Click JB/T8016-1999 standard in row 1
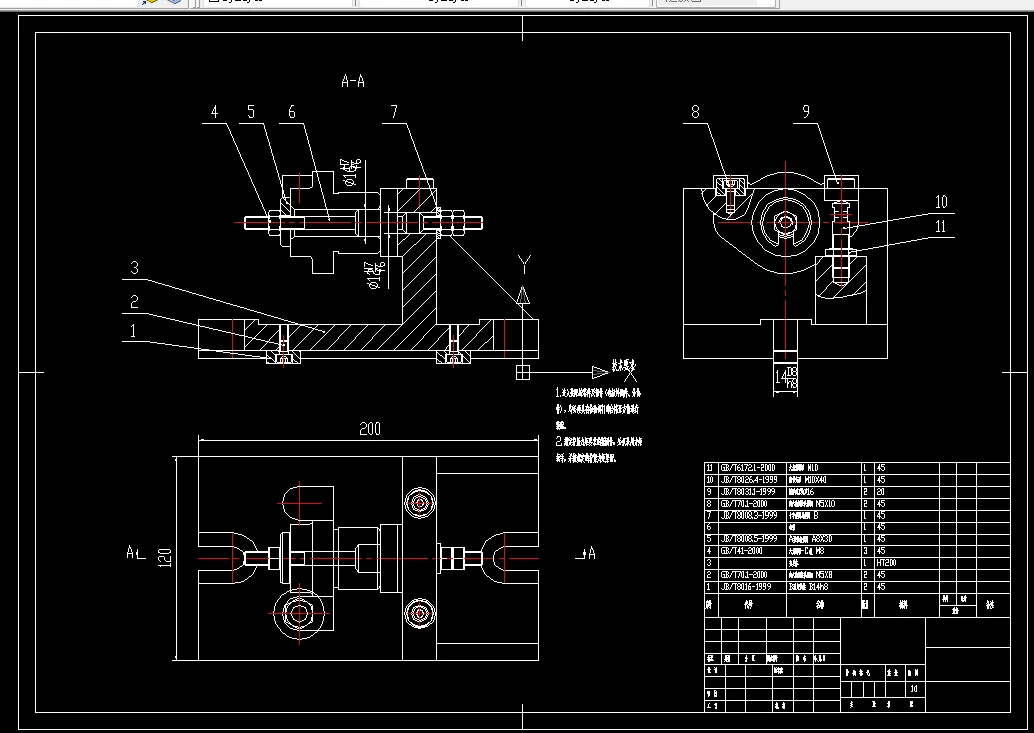 tap(746, 587)
